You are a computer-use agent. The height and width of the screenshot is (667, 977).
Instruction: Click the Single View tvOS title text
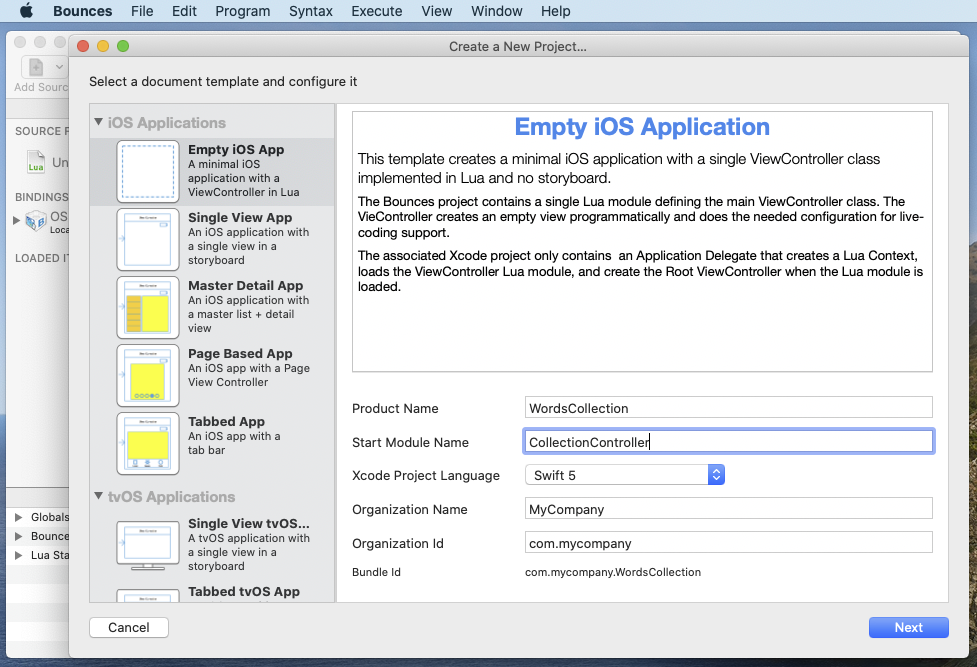pyautogui.click(x=249, y=524)
